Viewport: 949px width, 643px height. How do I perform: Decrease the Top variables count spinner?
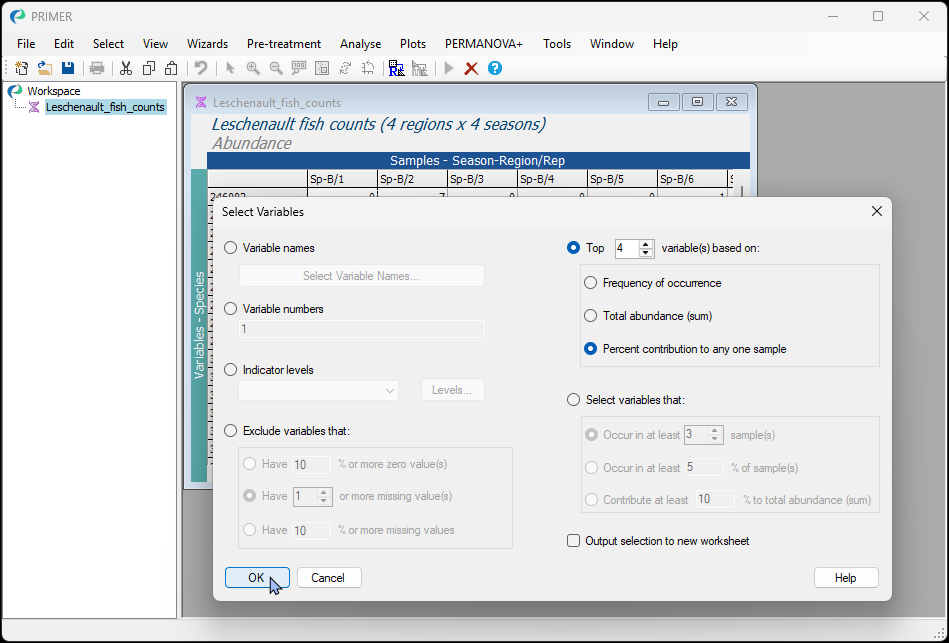(646, 252)
